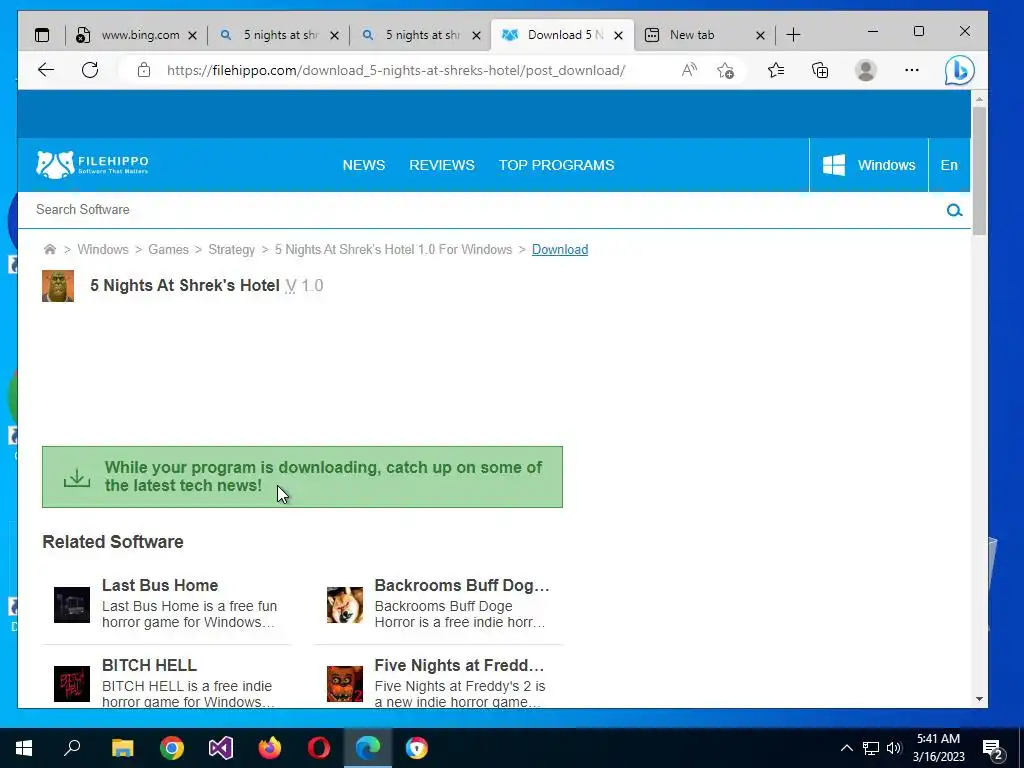Switch to the first '5 nights at shr' tab

281,35
